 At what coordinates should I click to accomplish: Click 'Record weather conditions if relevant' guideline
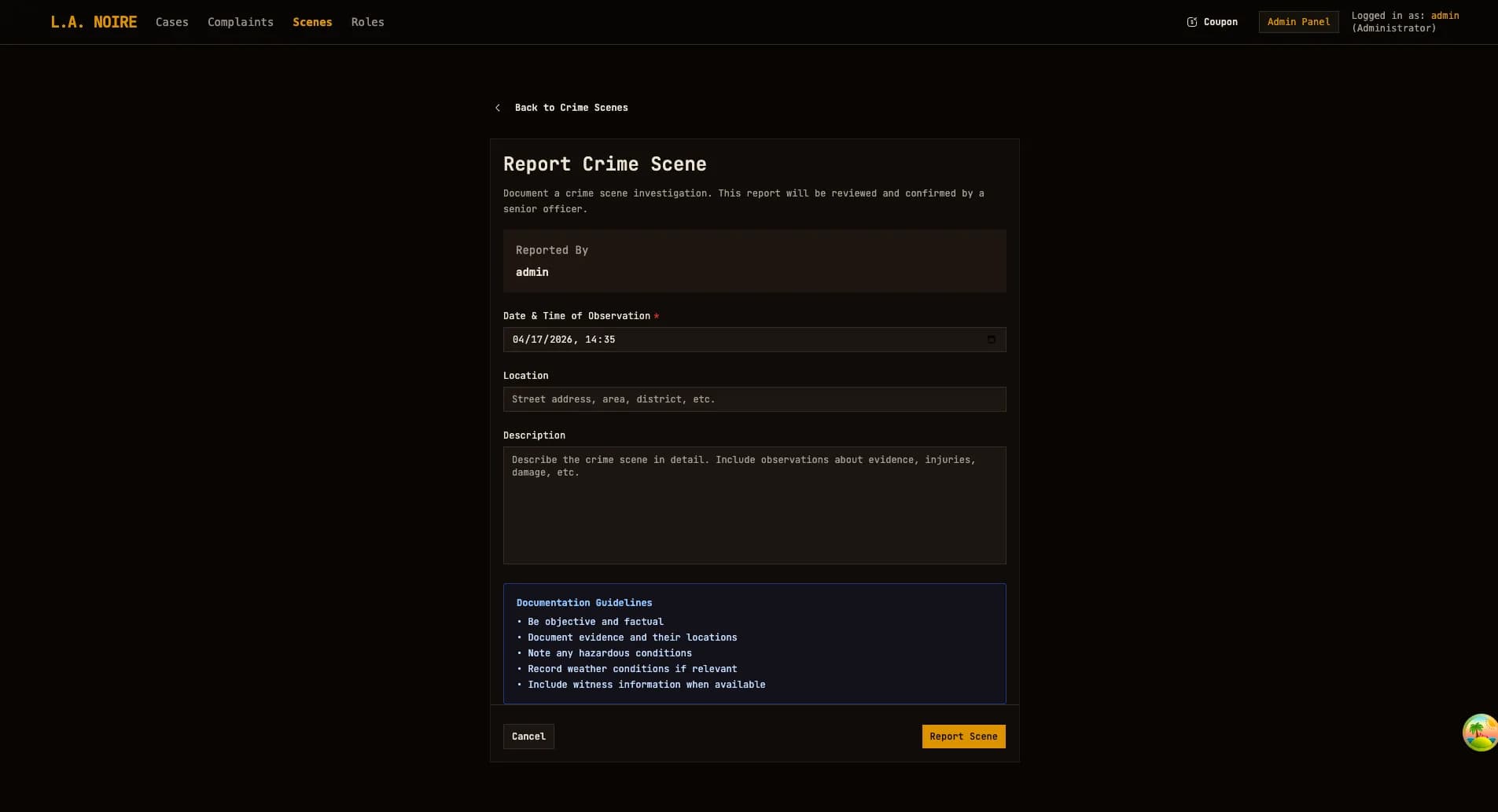click(632, 669)
